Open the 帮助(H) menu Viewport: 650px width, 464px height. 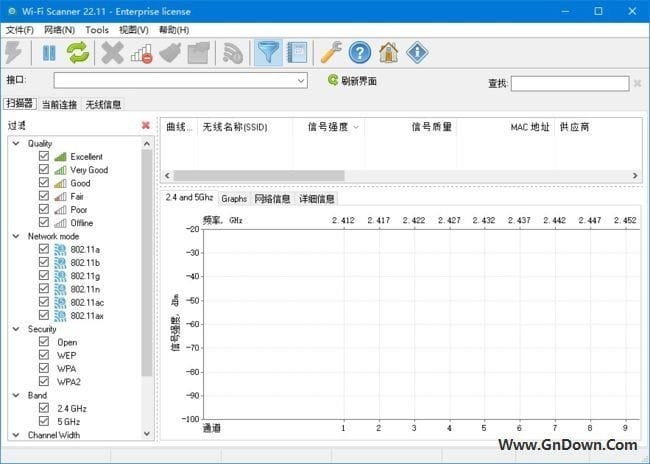pyautogui.click(x=174, y=30)
